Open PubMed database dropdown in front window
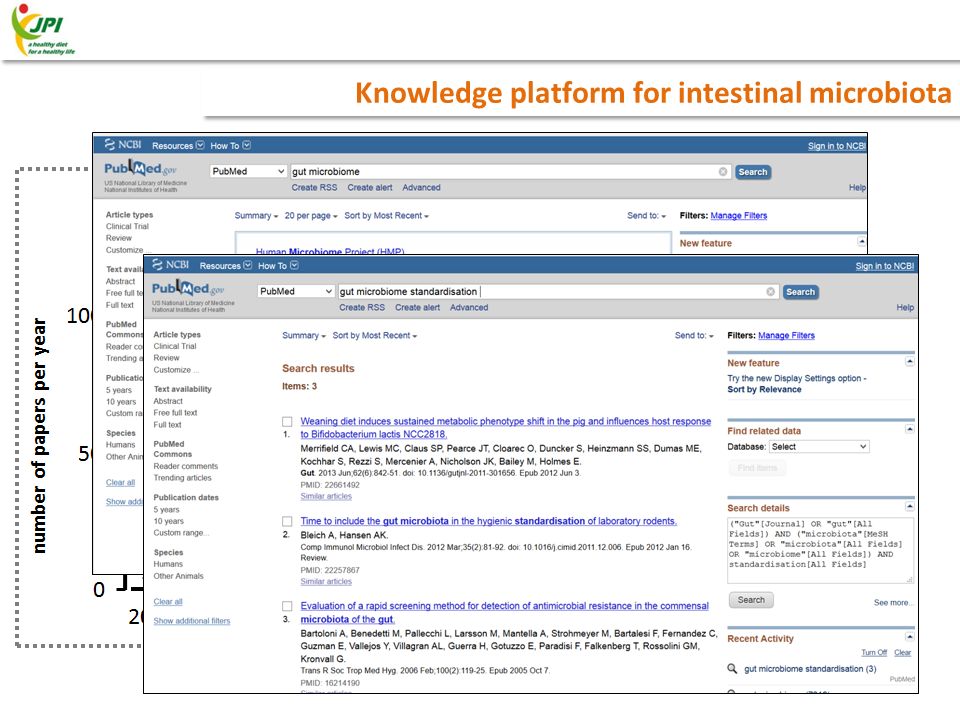Image resolution: width=960 pixels, height=720 pixels. pyautogui.click(x=295, y=291)
